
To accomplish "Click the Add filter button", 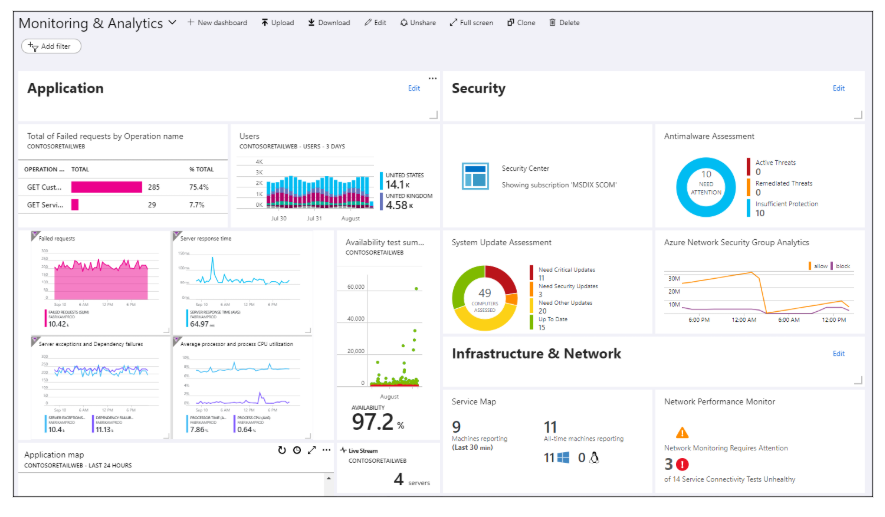I will point(51,46).
